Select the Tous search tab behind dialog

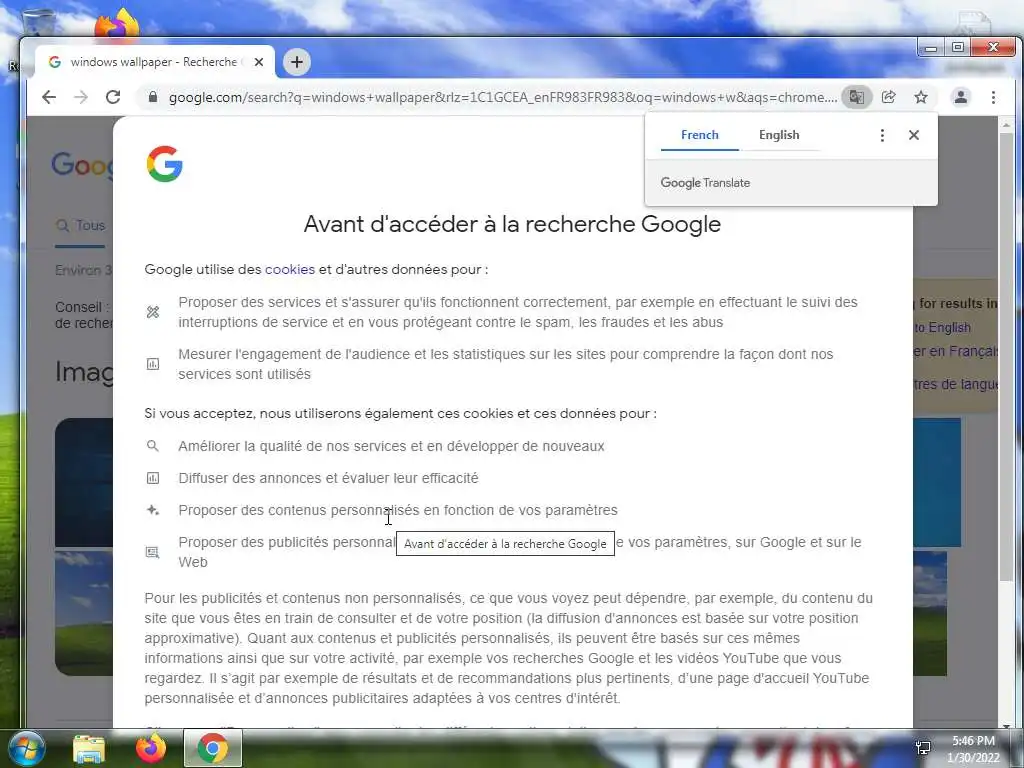pyautogui.click(x=80, y=225)
